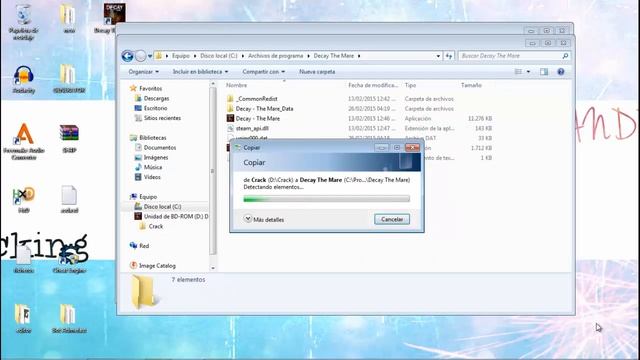Select Image Catalog in the navigation pane
This screenshot has width=640, height=360.
153,265
